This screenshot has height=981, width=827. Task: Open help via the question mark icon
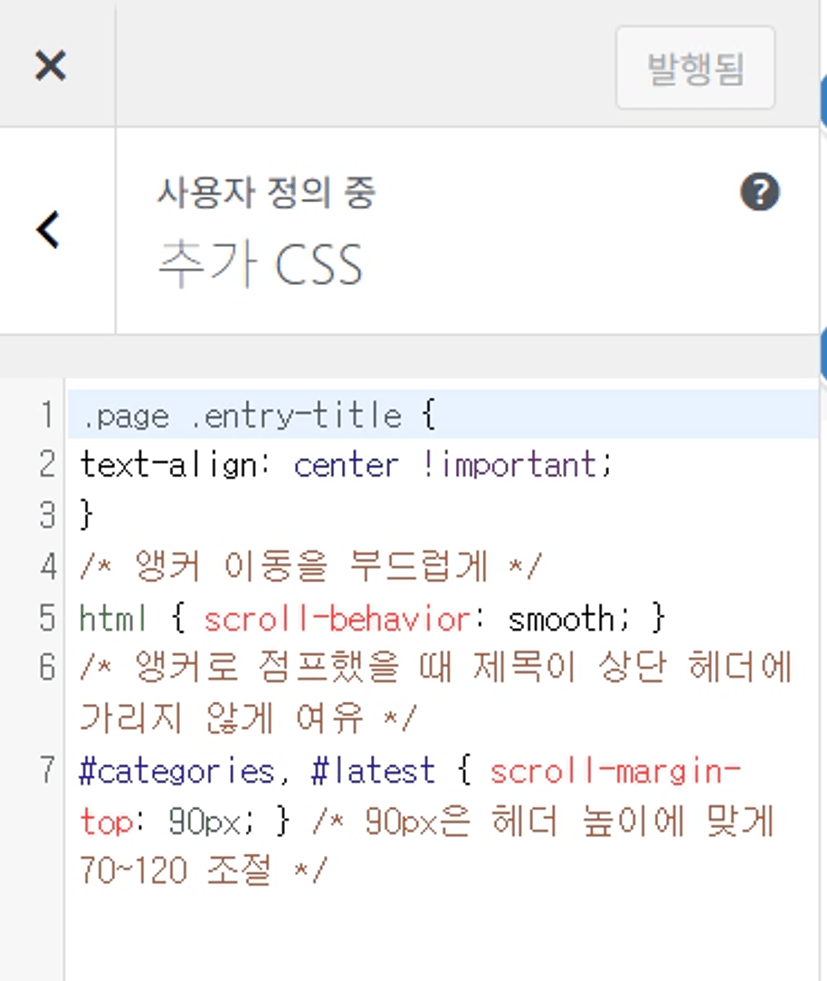pyautogui.click(x=759, y=191)
